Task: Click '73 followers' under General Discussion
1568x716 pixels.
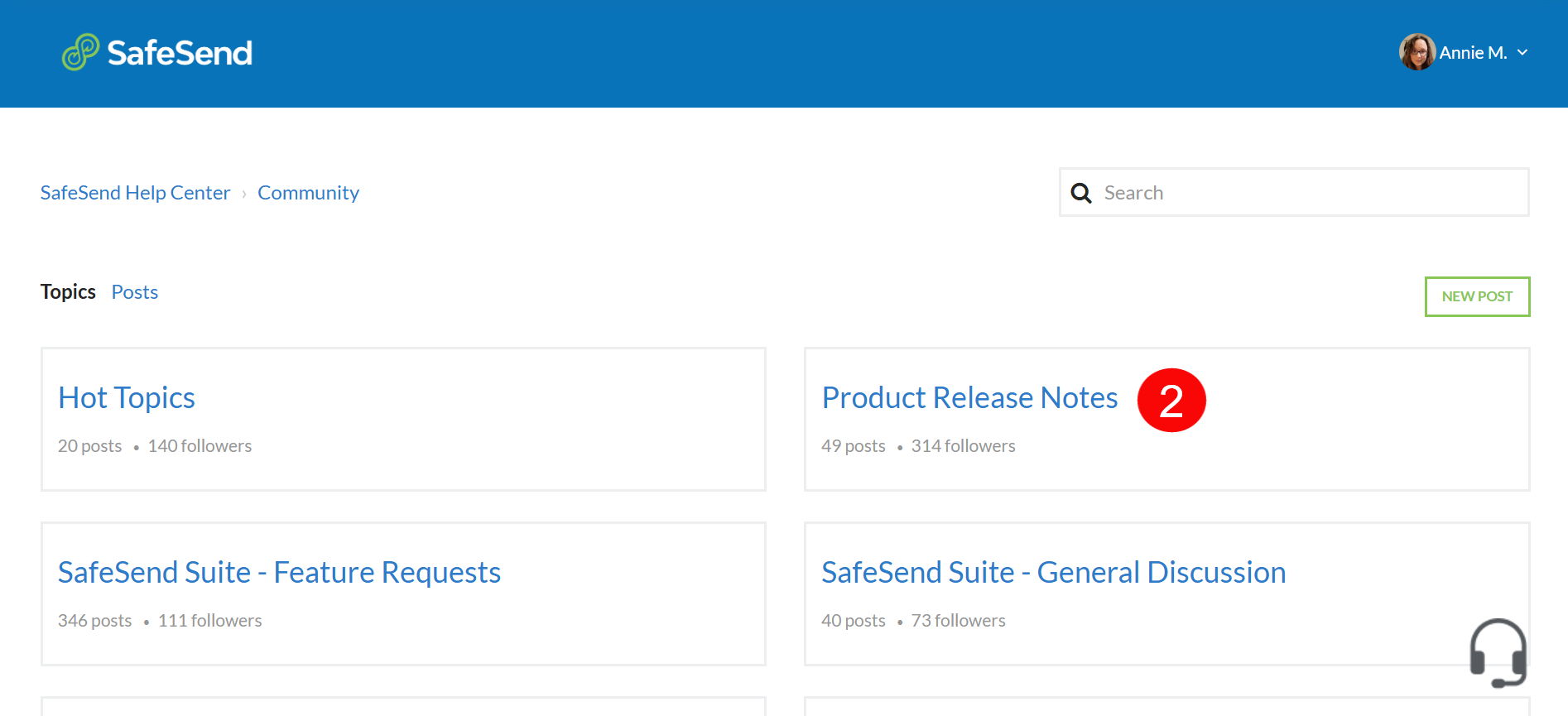Action: click(958, 621)
